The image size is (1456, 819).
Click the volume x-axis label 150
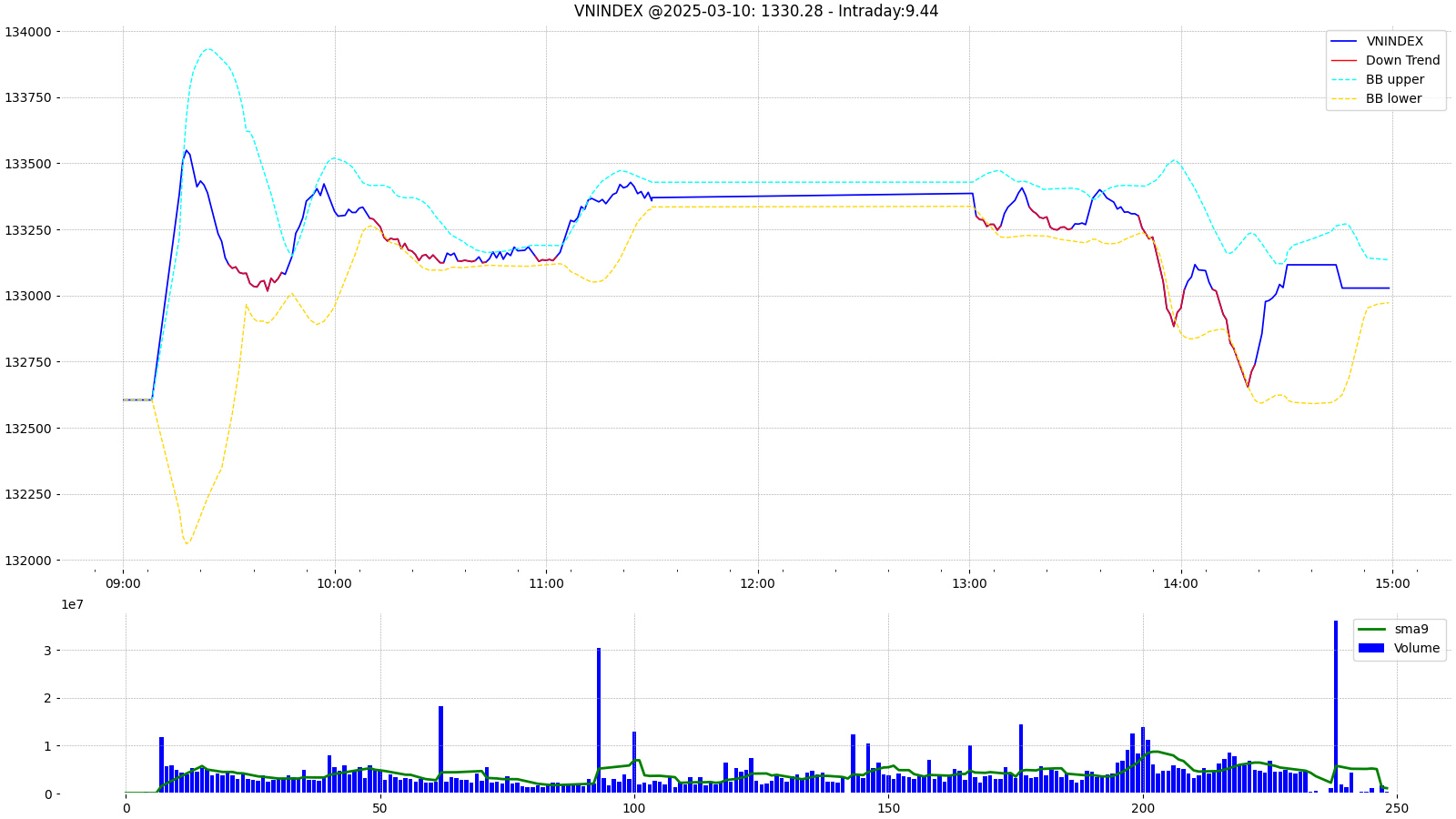pyautogui.click(x=888, y=809)
